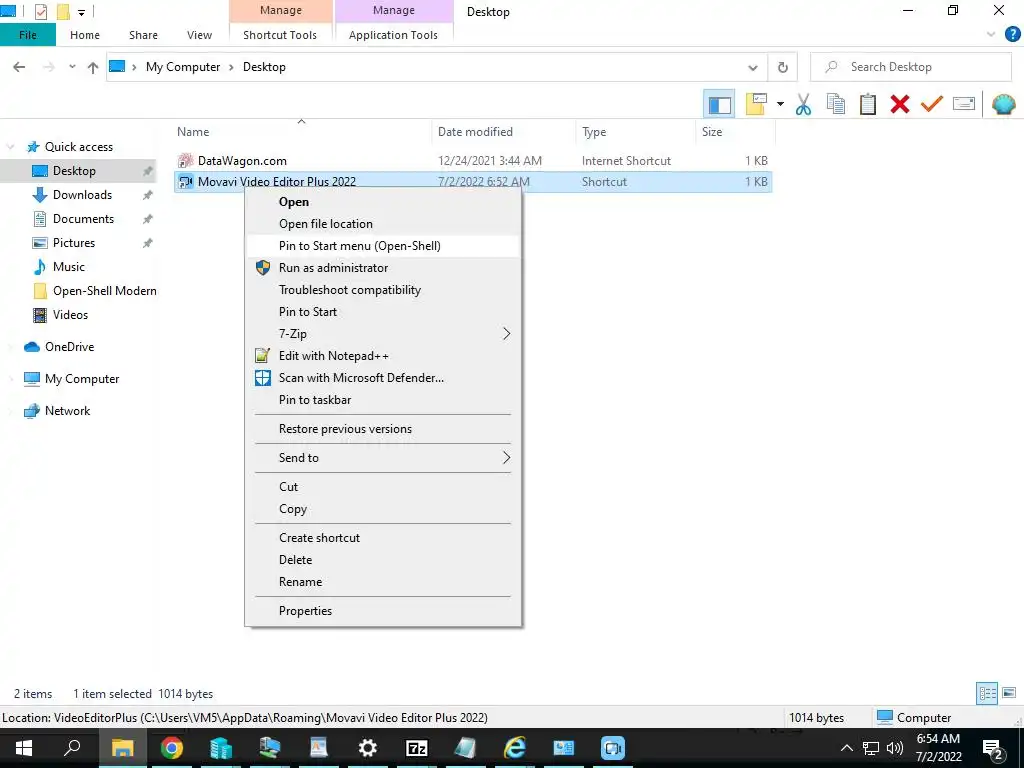
Task: Collapse the Quick access tree node
Action: point(10,147)
